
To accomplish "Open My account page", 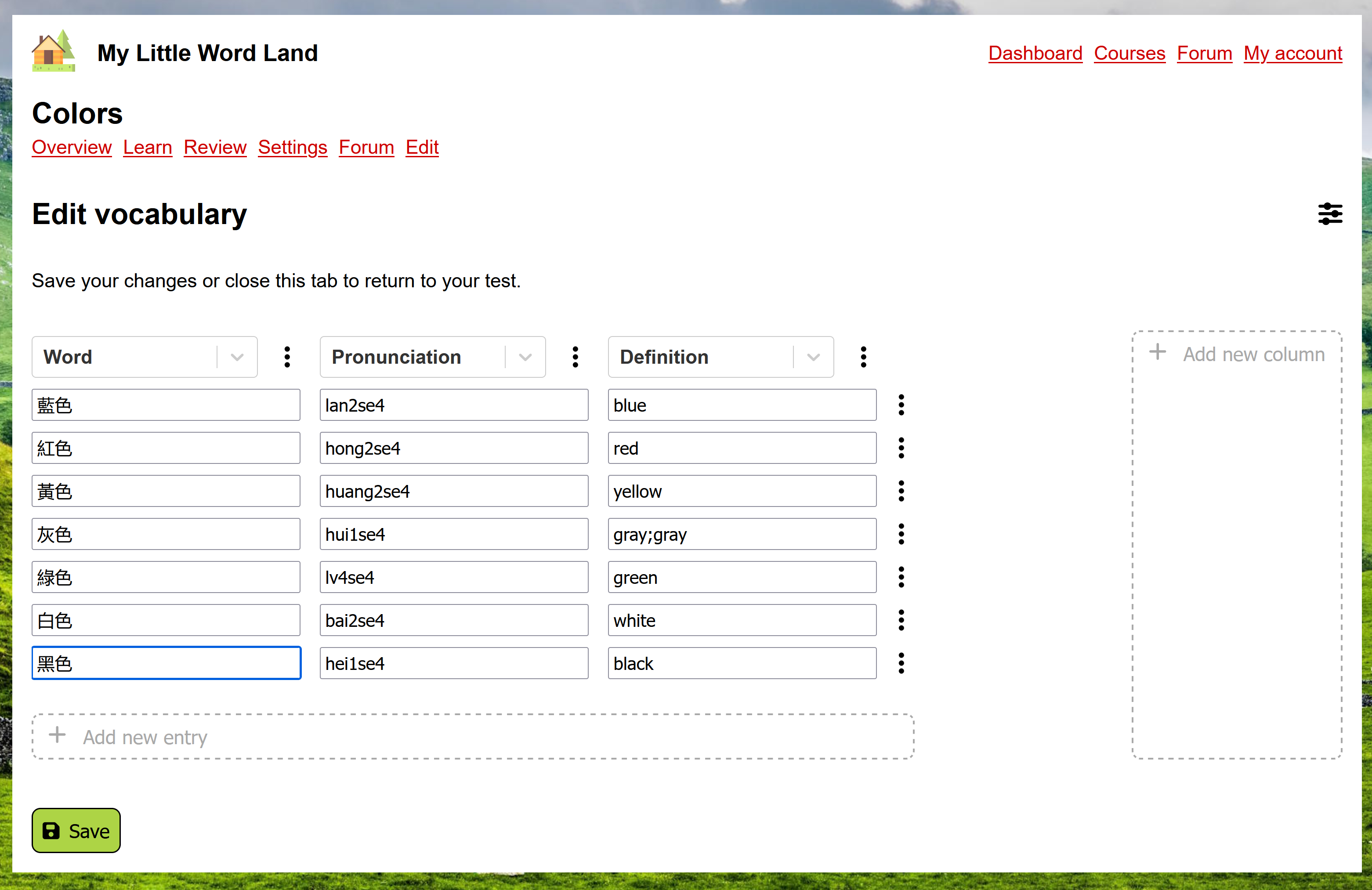I will 1292,53.
